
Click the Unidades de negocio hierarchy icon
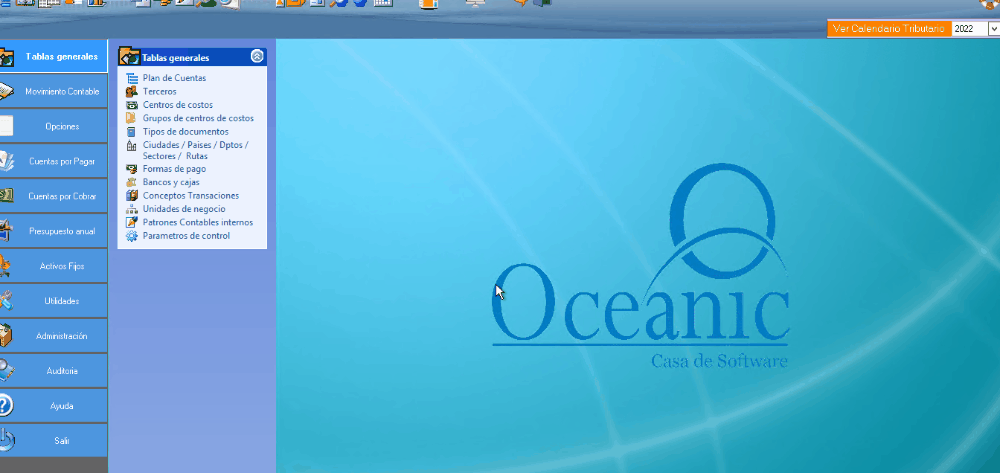click(132, 209)
